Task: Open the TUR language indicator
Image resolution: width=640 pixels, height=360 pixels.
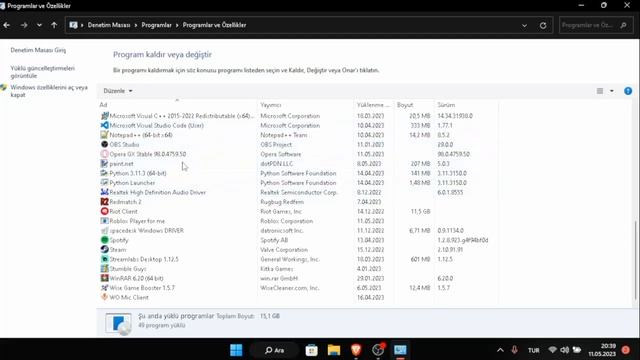Action: [x=533, y=350]
